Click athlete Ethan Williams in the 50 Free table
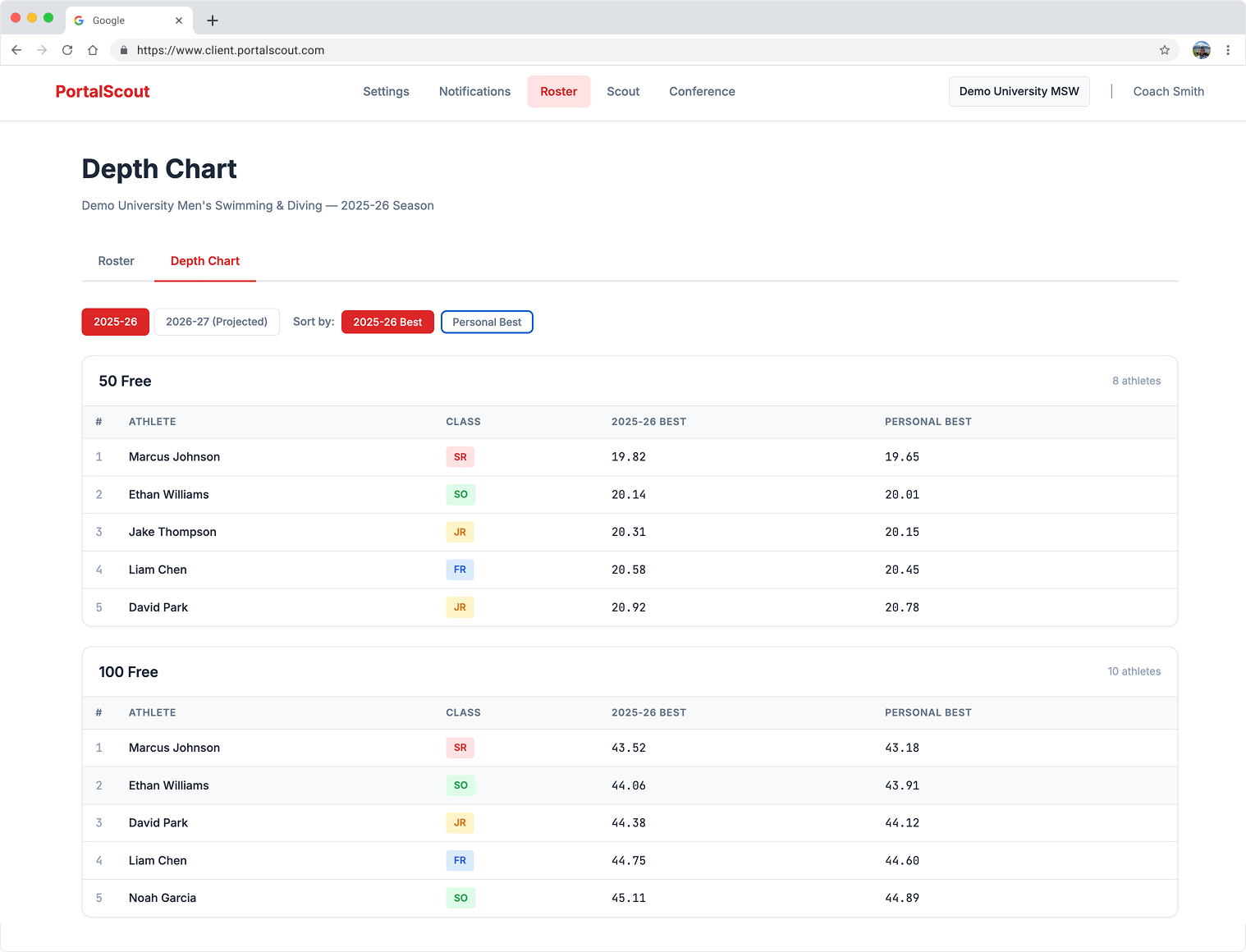Viewport: 1246px width, 952px height. pos(168,494)
